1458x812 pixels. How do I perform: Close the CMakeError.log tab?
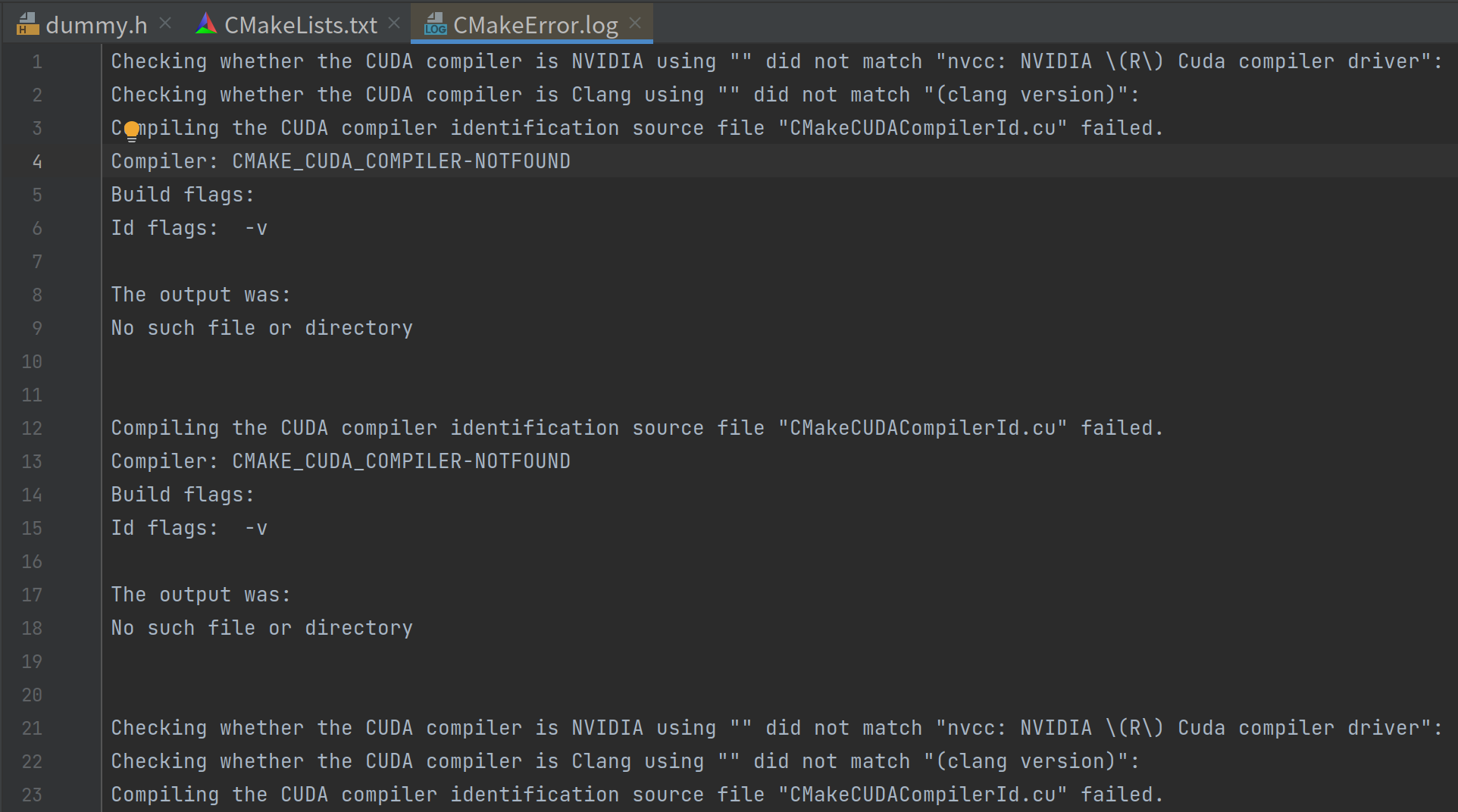coord(635,23)
